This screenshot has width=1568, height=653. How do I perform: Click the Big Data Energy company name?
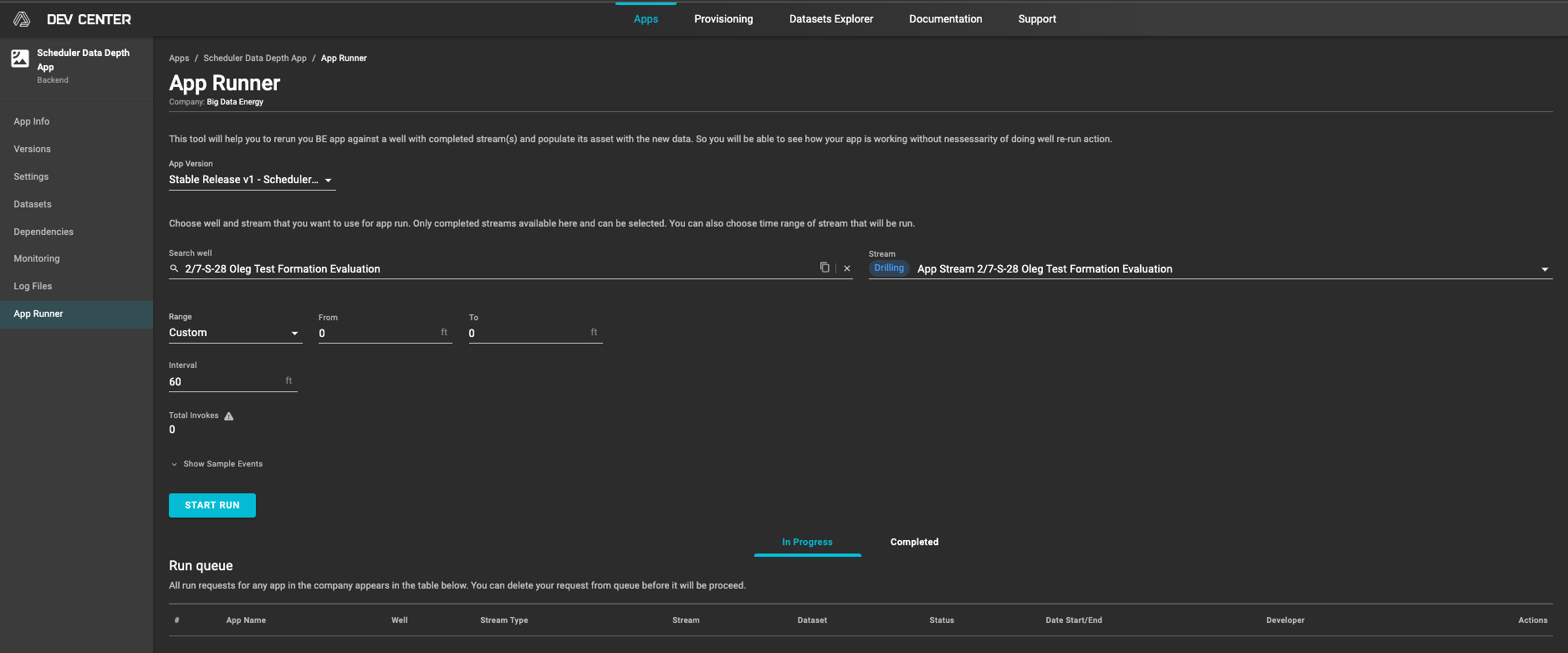(235, 102)
